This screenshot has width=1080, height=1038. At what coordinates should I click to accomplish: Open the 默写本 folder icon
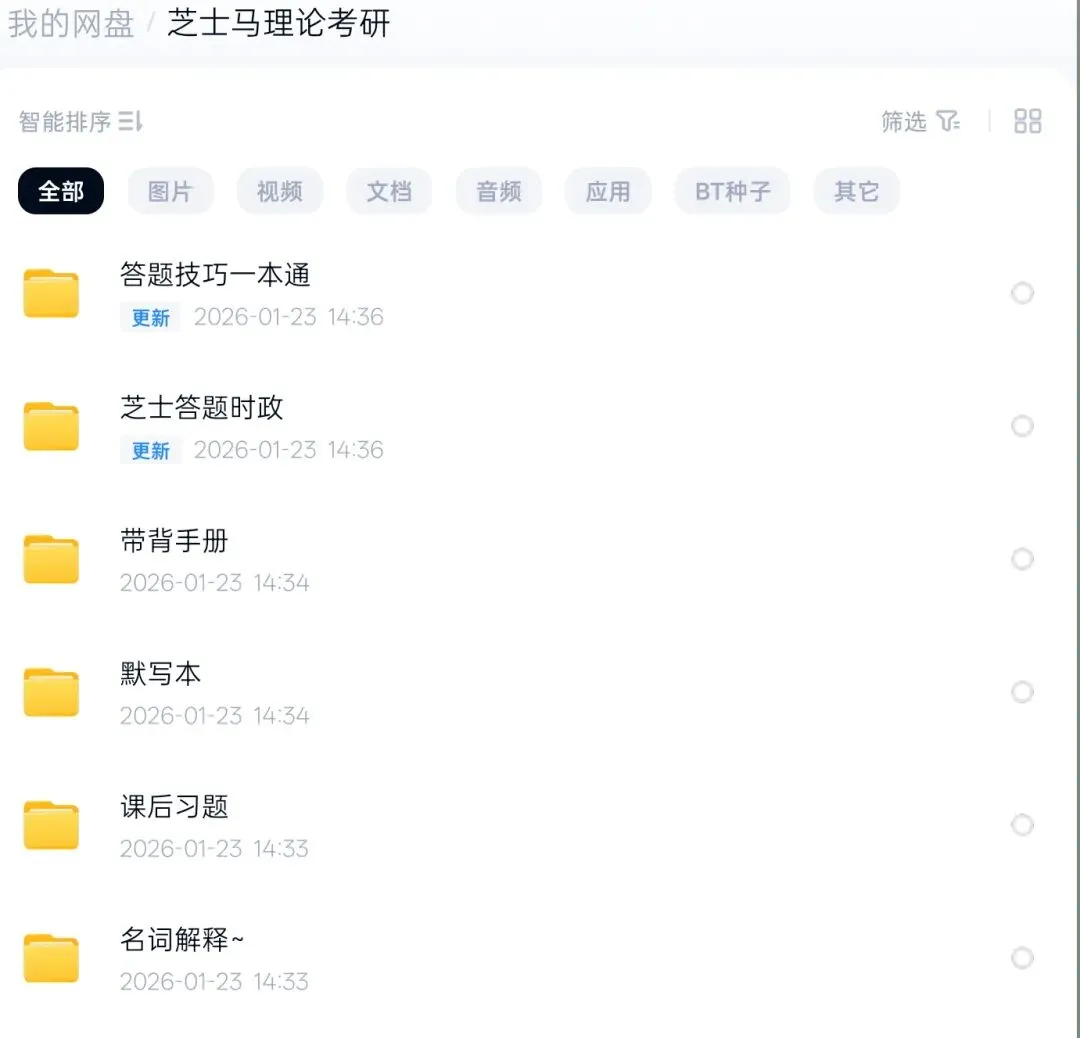[51, 692]
